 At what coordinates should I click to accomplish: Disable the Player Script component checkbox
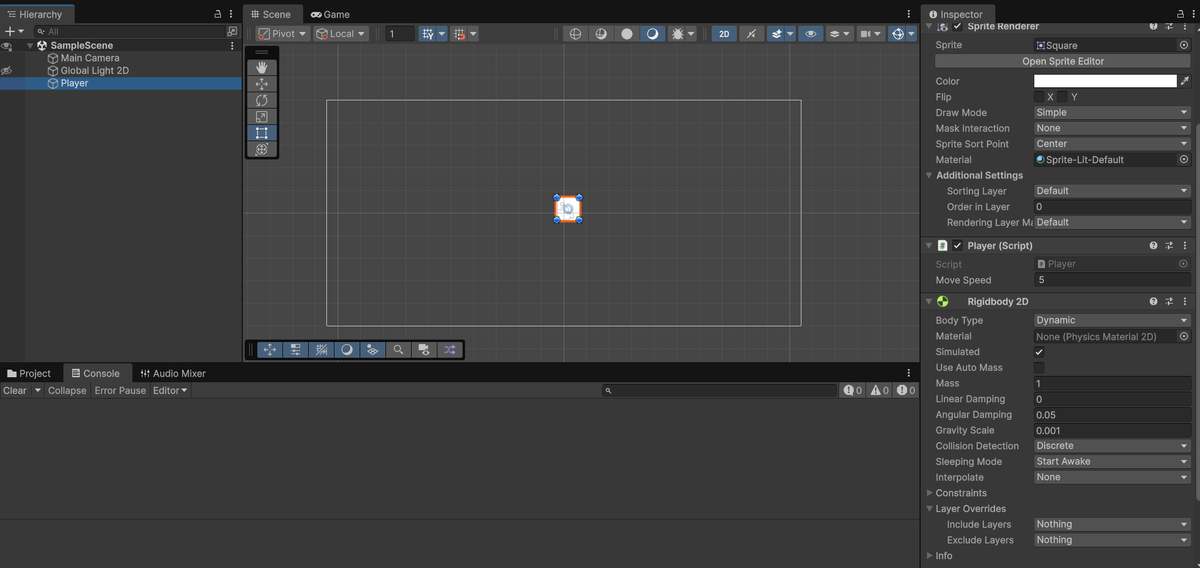pyautogui.click(x=957, y=245)
